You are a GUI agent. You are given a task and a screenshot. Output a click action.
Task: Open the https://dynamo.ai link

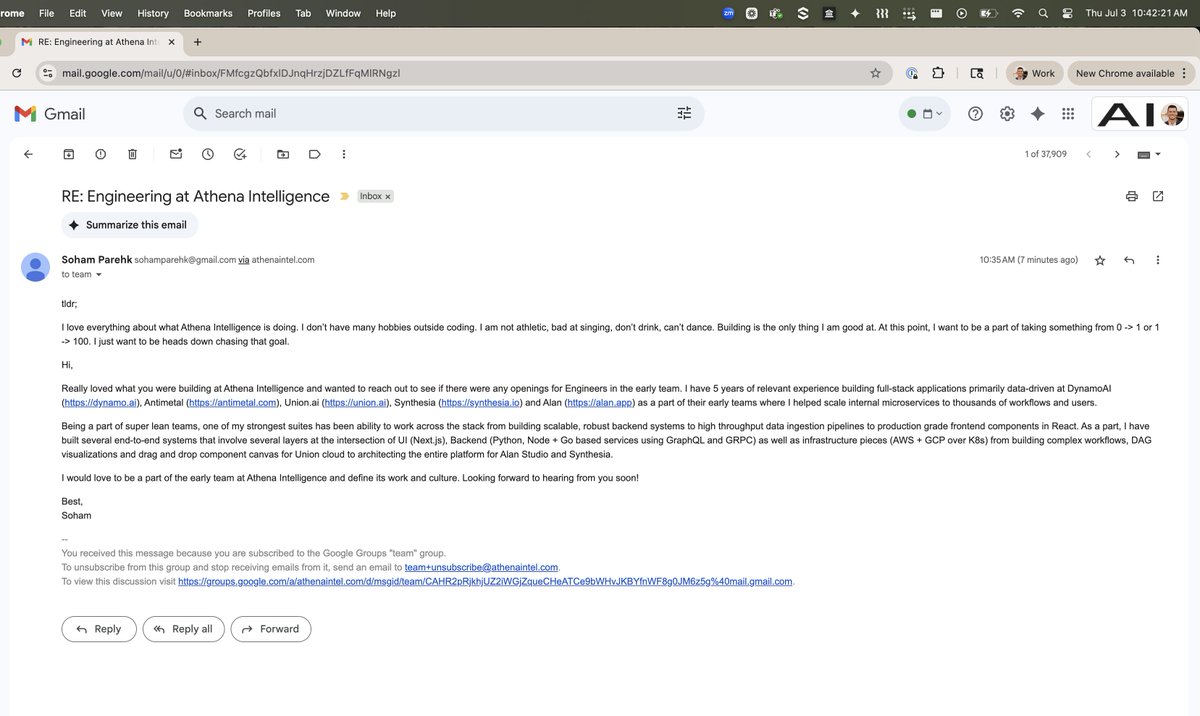[100, 403]
